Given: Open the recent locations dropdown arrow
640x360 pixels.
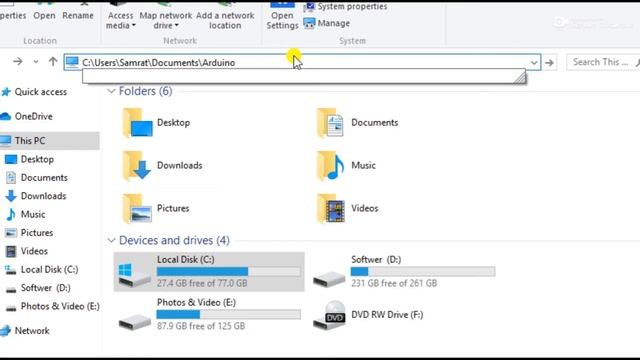Looking at the screenshot, I should coord(36,62).
